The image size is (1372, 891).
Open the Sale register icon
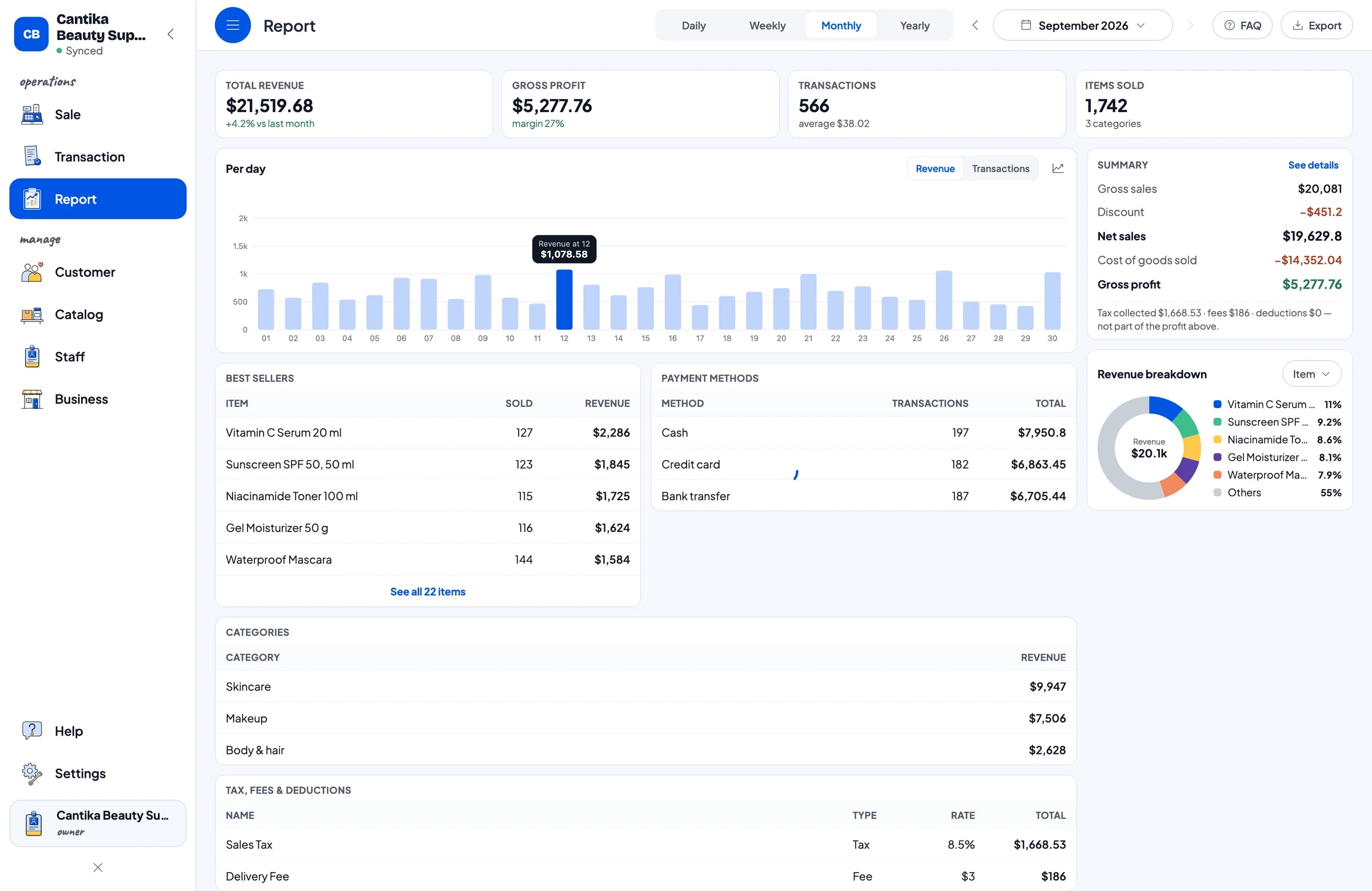click(x=32, y=115)
